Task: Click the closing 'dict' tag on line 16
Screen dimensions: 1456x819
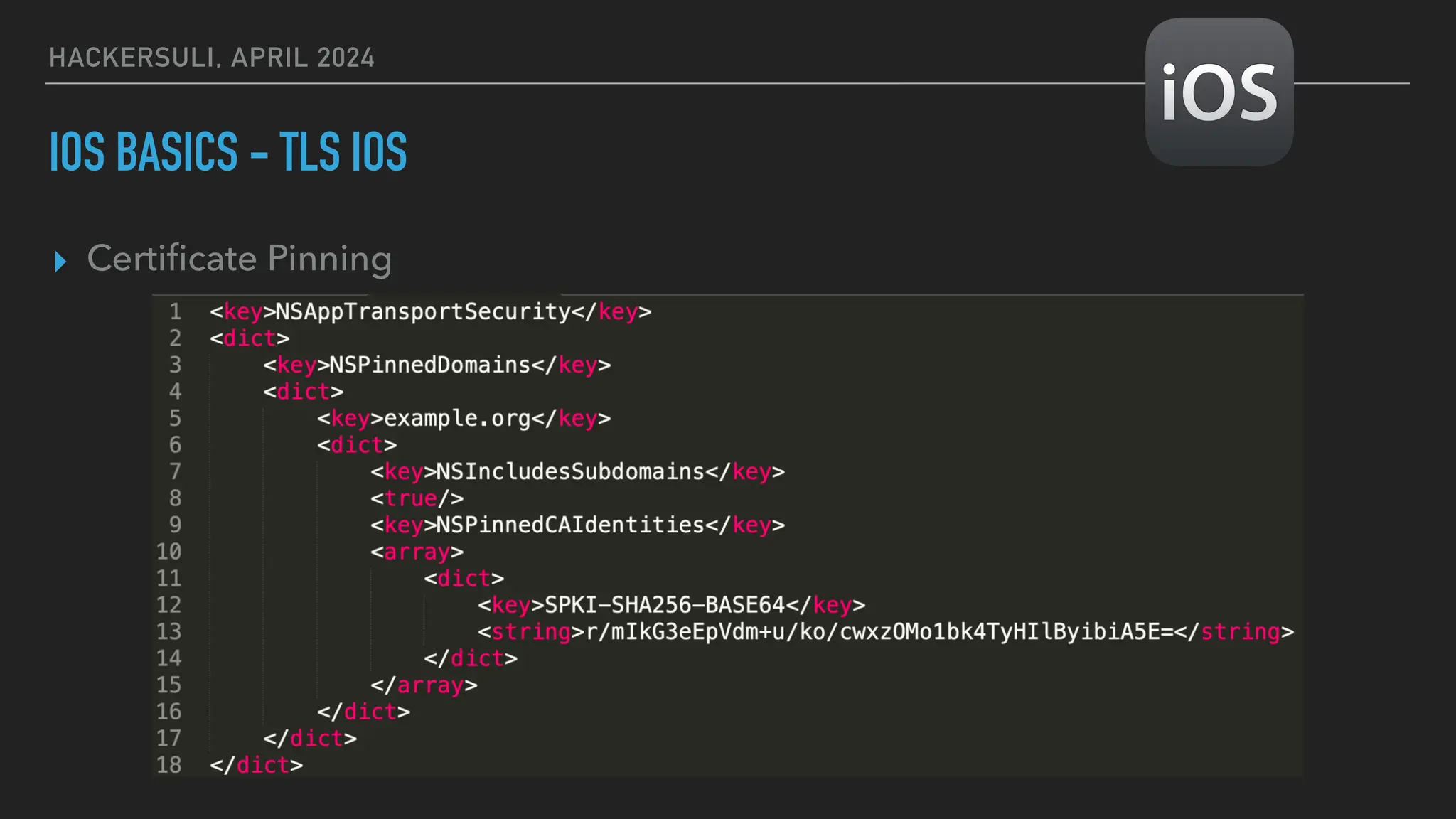Action: (364, 712)
